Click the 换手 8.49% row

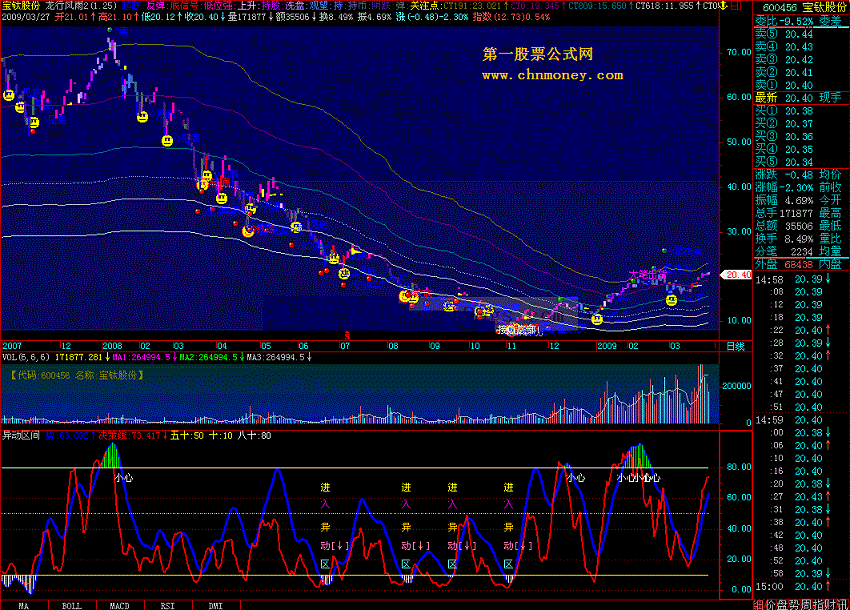[801, 239]
